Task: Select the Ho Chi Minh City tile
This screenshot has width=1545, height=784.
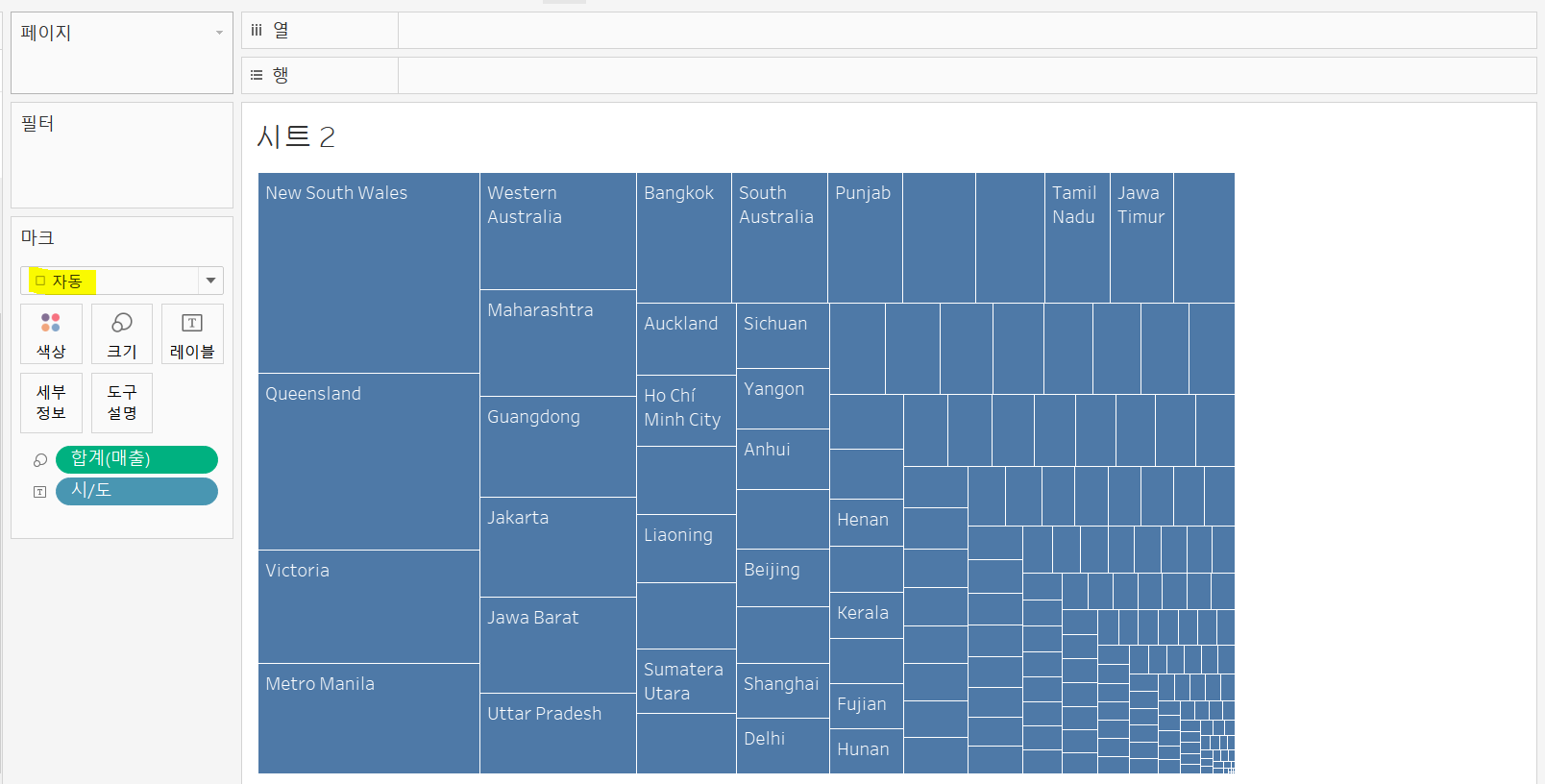Action: 686,411
